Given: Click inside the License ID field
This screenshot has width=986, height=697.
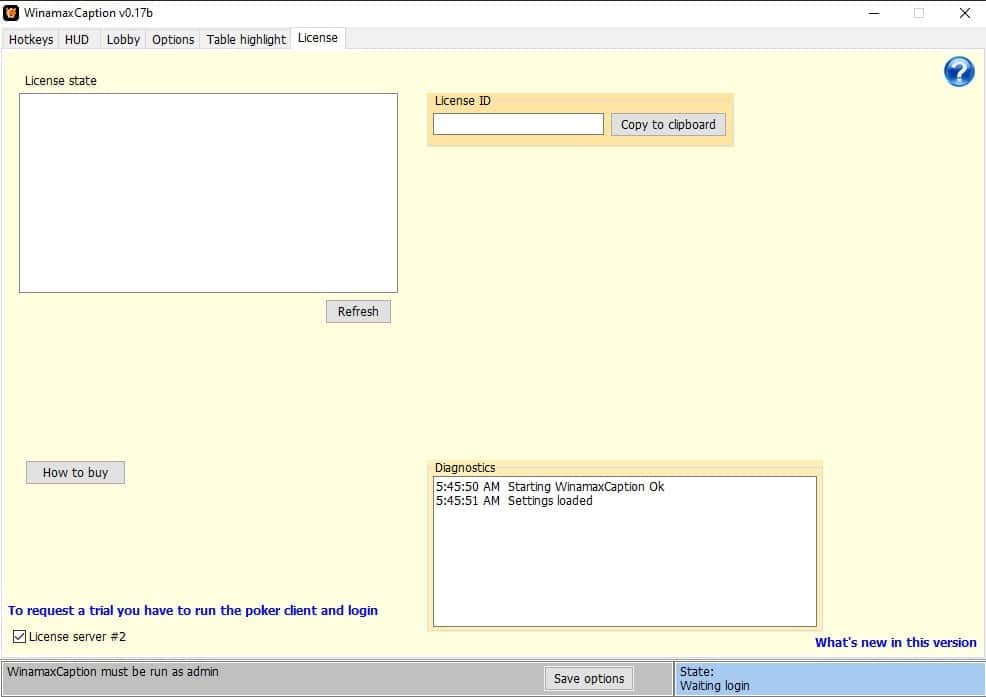Looking at the screenshot, I should [518, 124].
